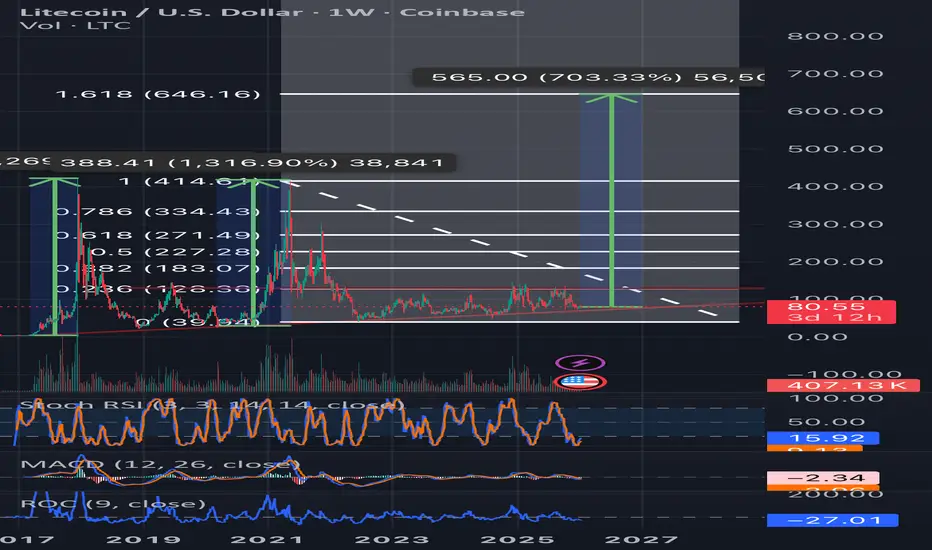The height and width of the screenshot is (550, 932).
Task: Select the 1.618 (646.16) Fibonacci level label
Action: click(158, 94)
